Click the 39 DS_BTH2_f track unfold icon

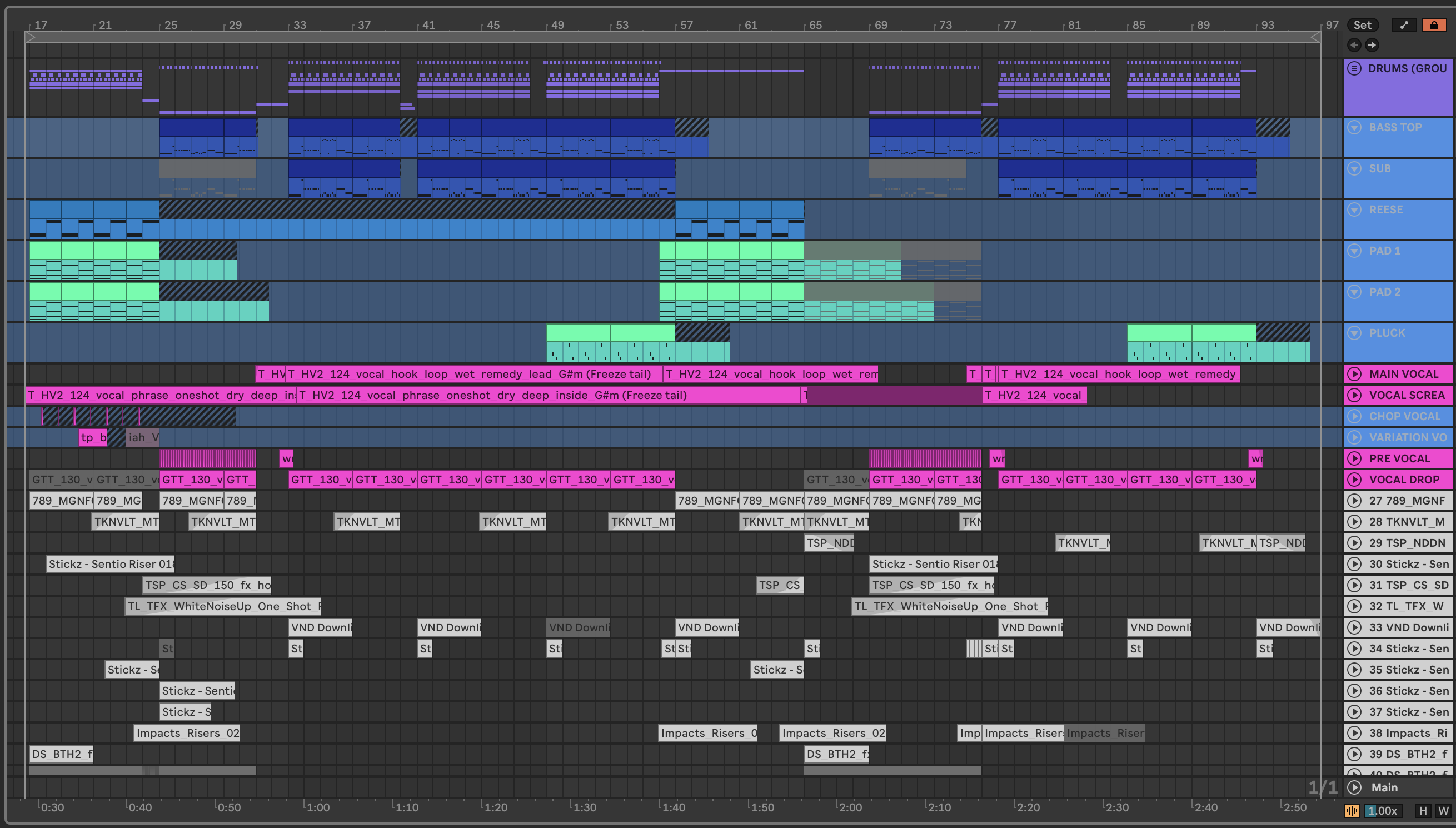pos(1355,754)
